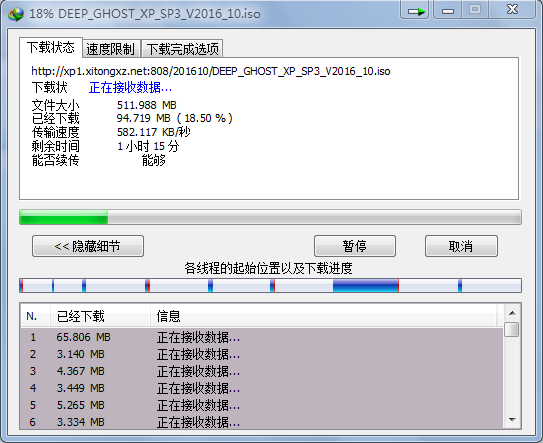The width and height of the screenshot is (543, 443).
Task: Click the green download progress bar
Action: 64,217
